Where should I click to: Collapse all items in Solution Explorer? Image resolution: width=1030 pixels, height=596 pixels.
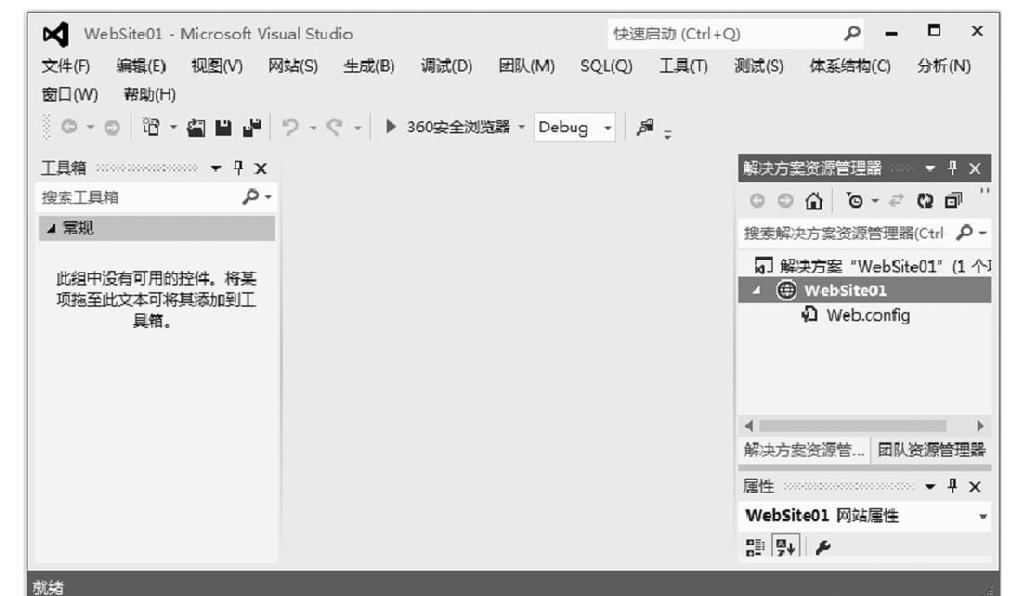953,200
